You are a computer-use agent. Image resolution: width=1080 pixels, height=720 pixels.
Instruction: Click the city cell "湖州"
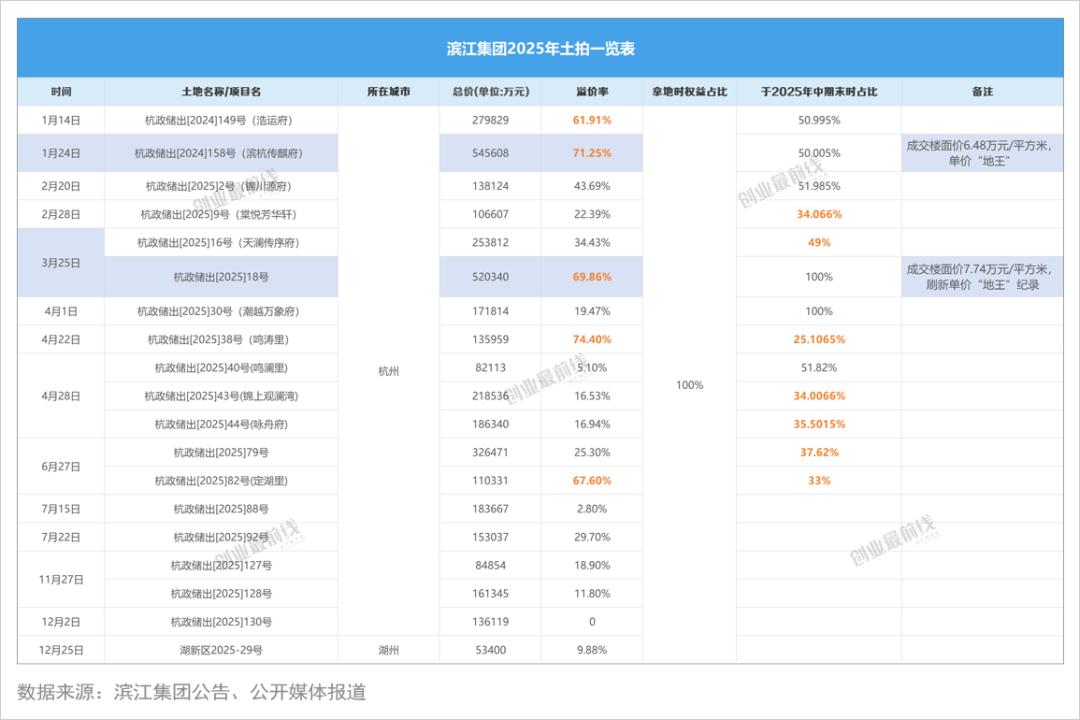pyautogui.click(x=388, y=650)
